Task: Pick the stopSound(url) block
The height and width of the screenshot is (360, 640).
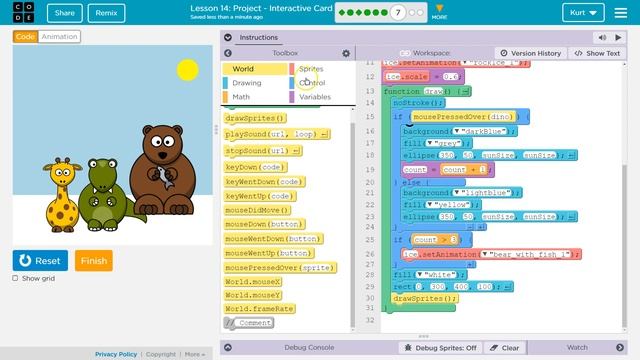Action: tap(263, 151)
